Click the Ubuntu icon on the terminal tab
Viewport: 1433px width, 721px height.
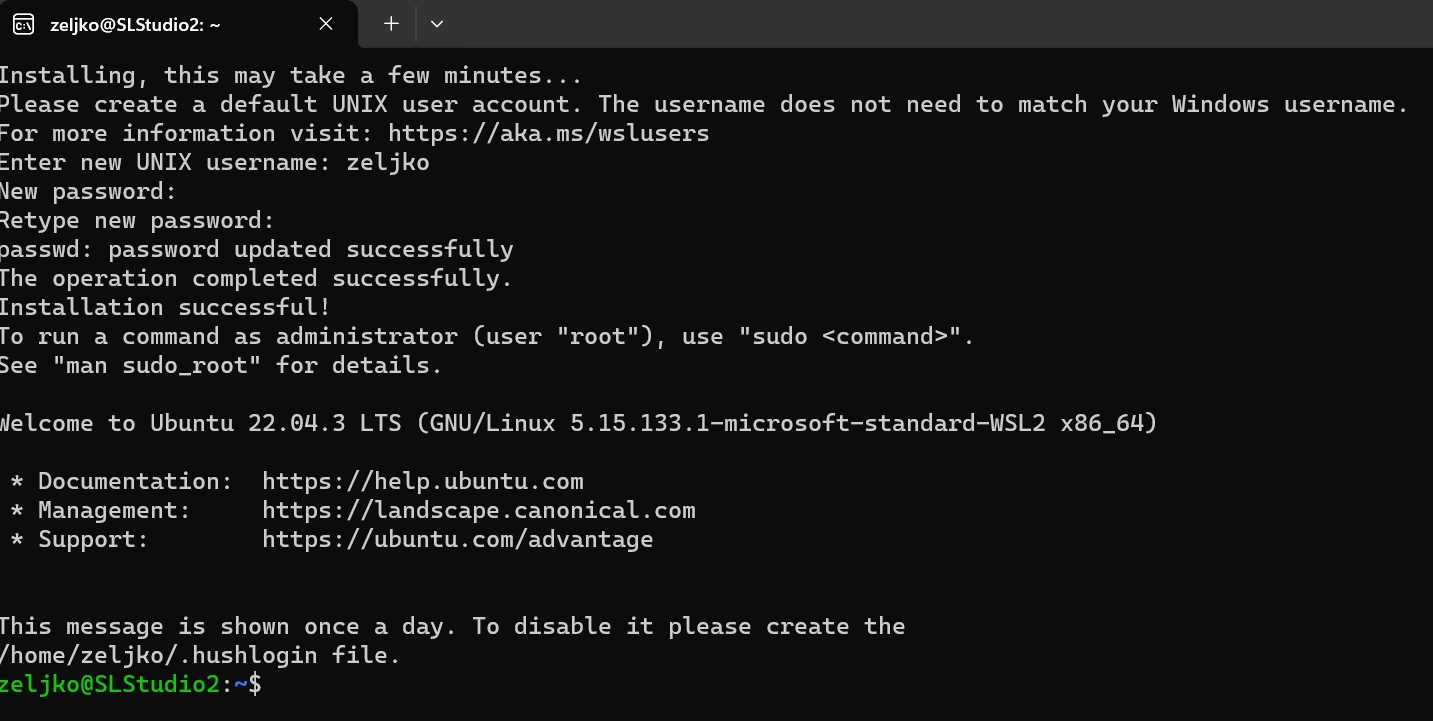tap(24, 23)
